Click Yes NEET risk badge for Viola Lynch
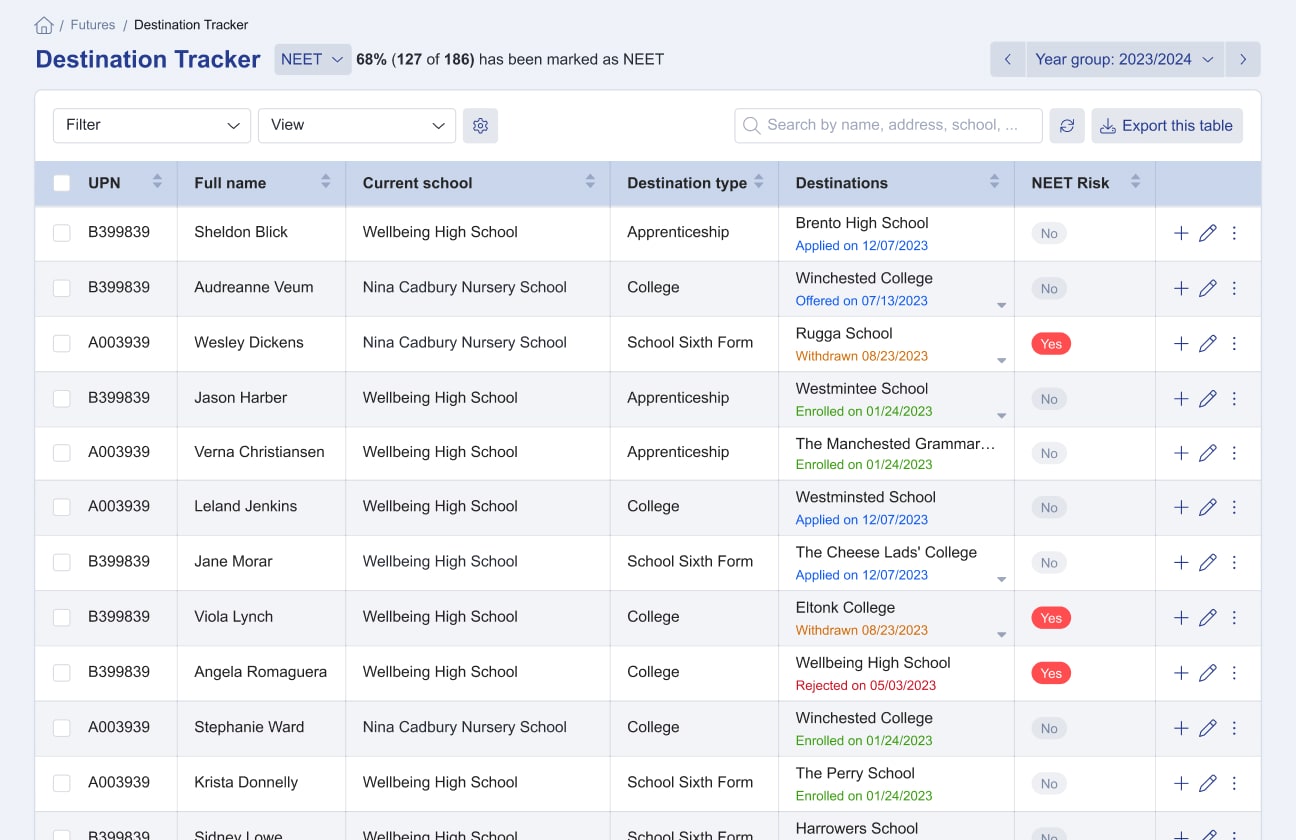Screen dimensions: 1296x840 pos(1051,618)
